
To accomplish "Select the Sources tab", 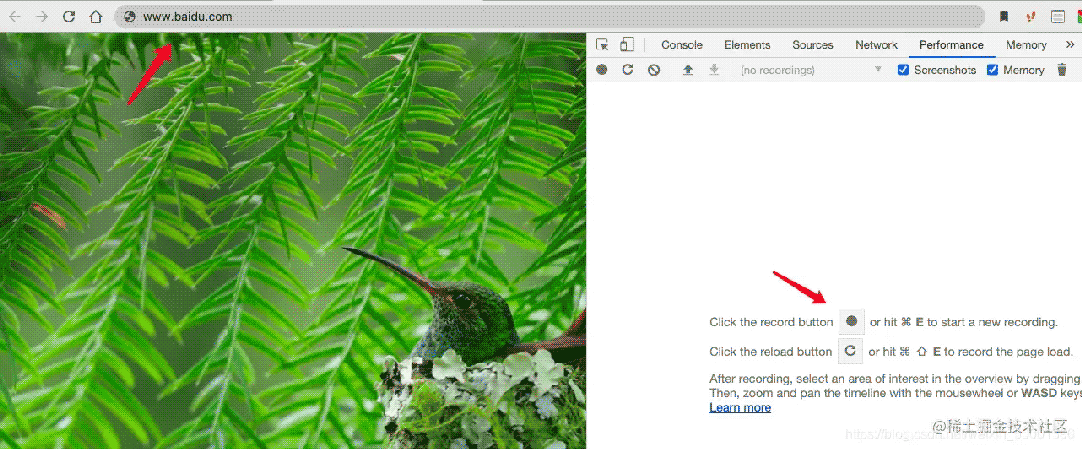I will tap(813, 45).
